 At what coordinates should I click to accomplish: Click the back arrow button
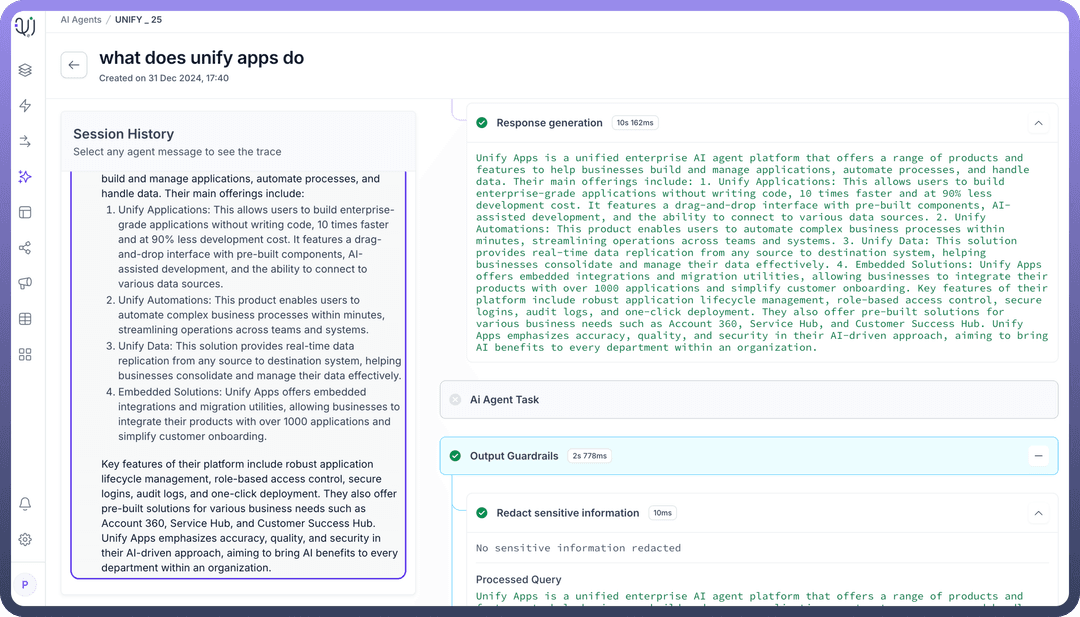coord(74,65)
